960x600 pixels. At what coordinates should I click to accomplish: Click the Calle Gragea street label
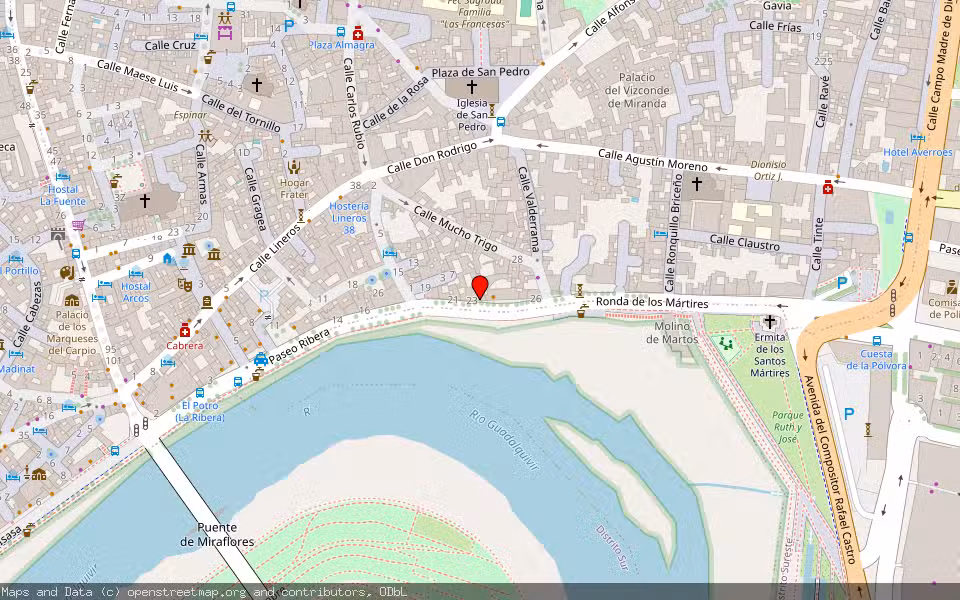tap(255, 199)
